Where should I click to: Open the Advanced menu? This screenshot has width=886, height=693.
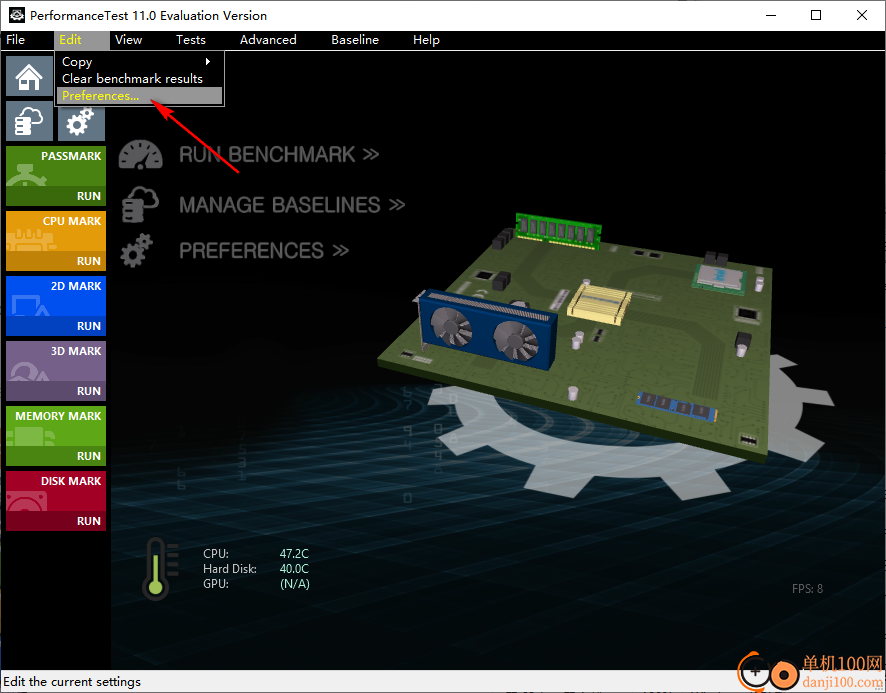(268, 40)
